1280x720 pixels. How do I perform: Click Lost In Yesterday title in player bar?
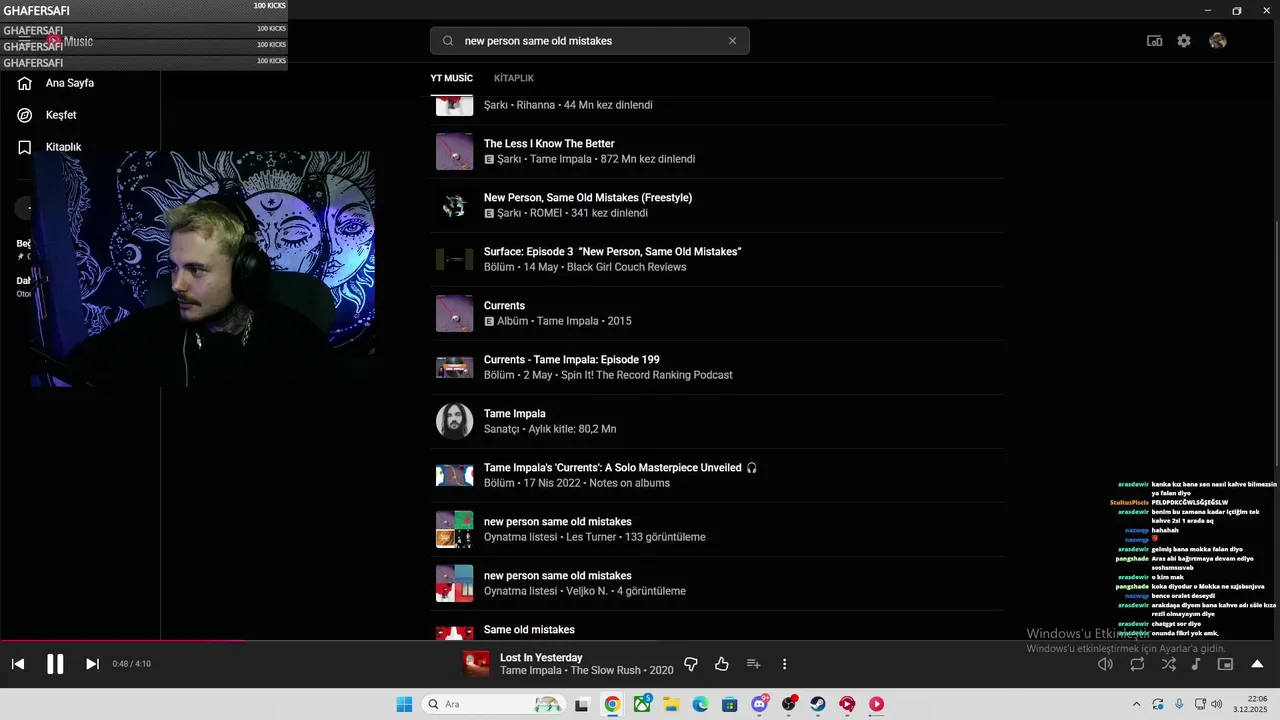click(x=541, y=657)
